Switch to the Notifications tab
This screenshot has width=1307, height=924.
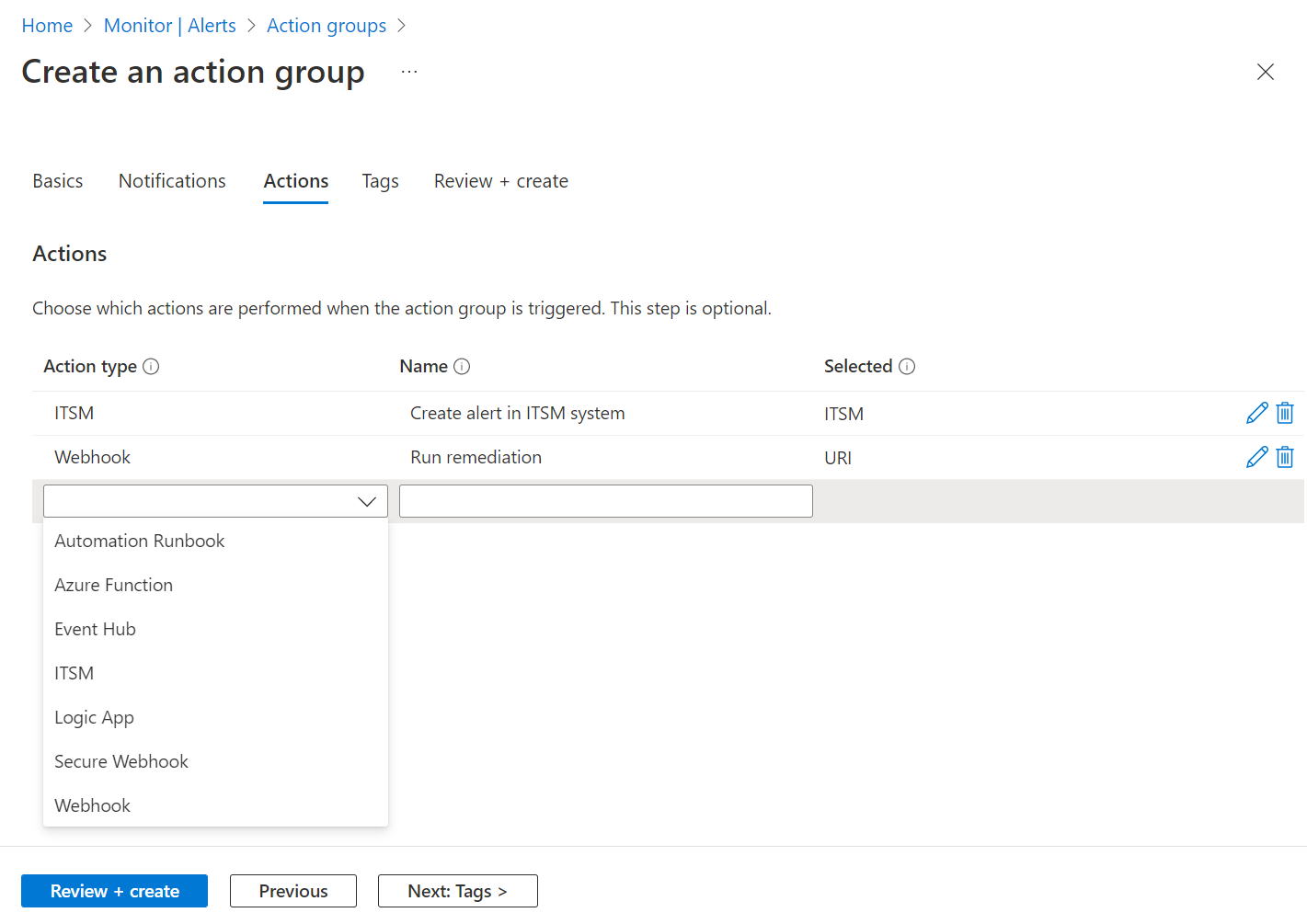172,180
